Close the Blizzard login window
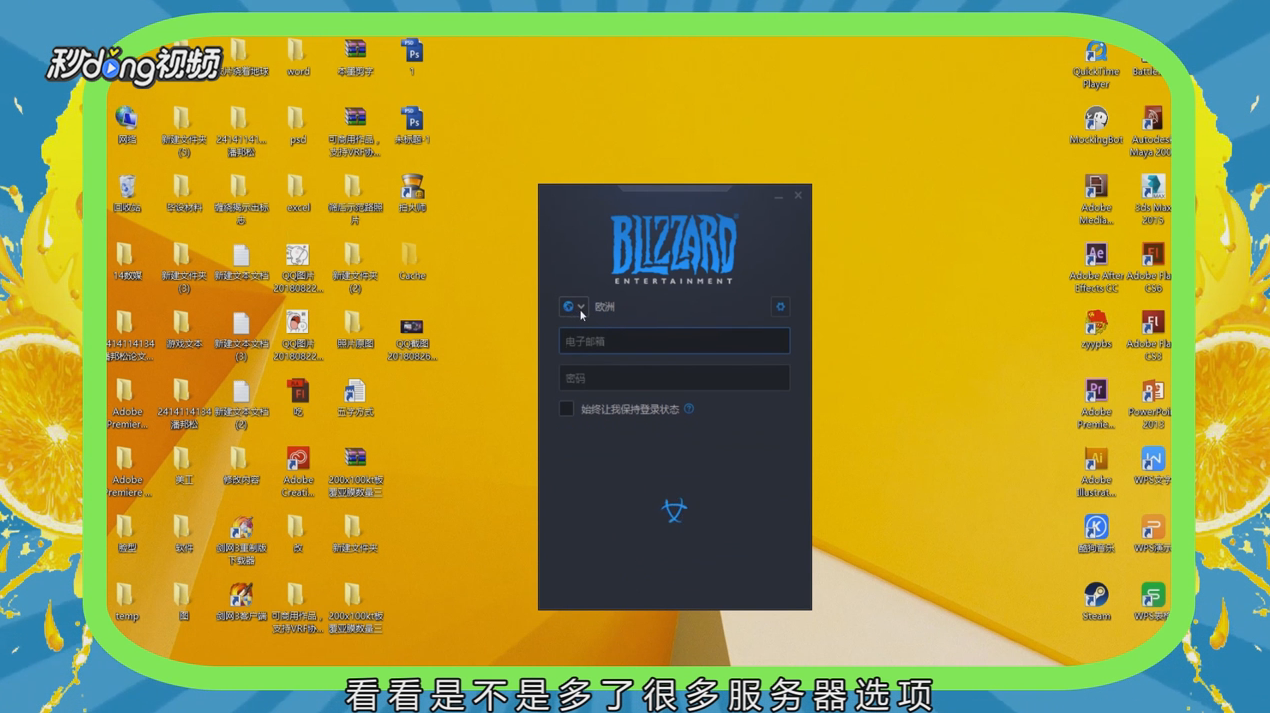 pos(798,196)
